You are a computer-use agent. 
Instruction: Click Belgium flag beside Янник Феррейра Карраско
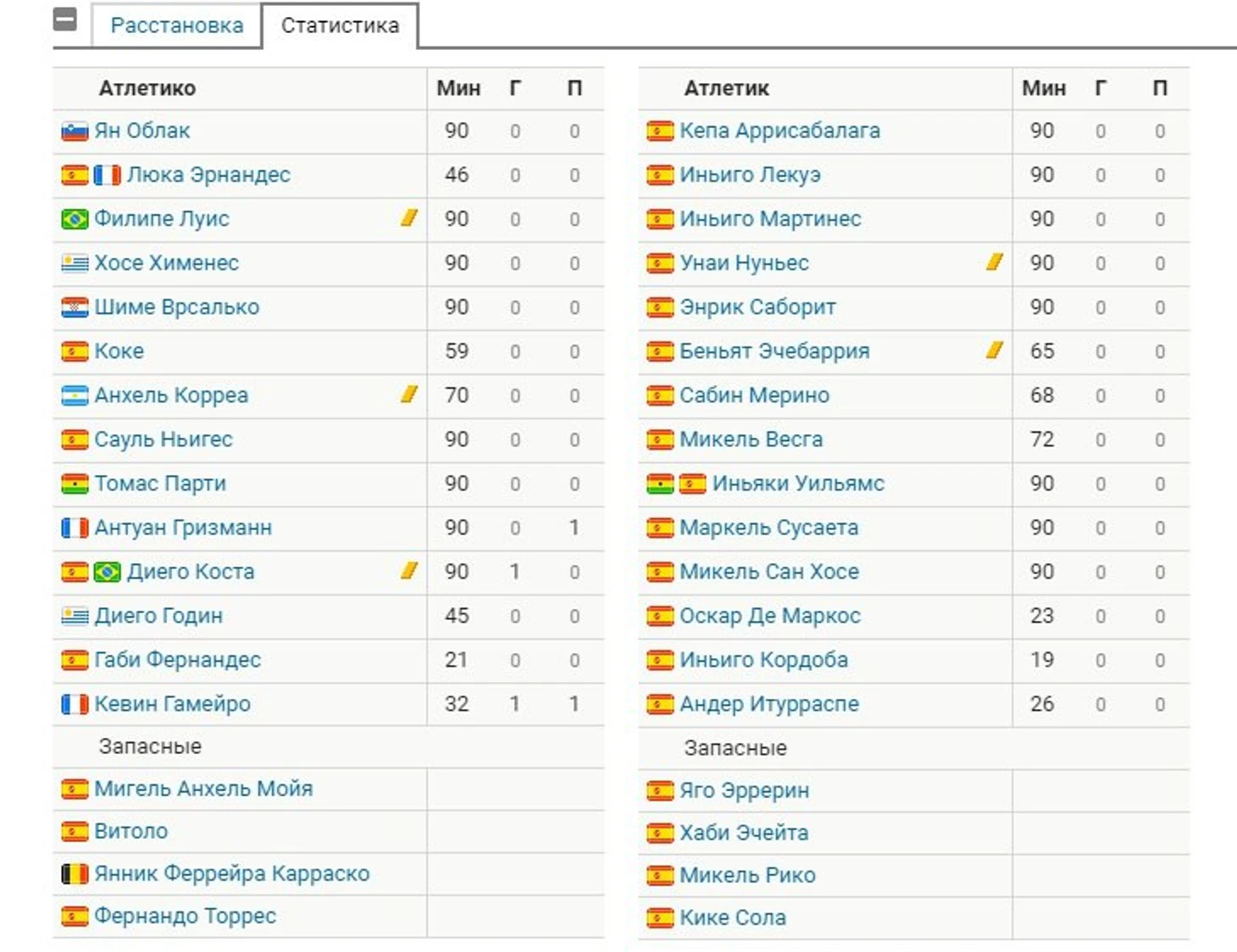click(75, 873)
